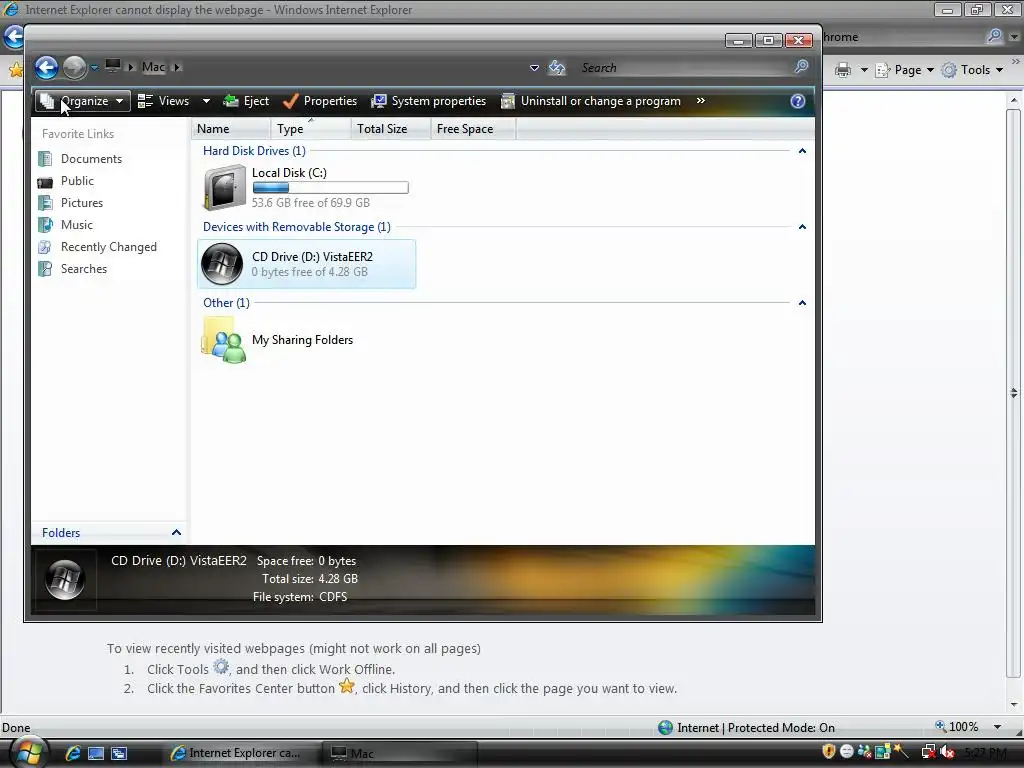1024x768 pixels.
Task: Click the details pane CD drive thumbnail
Action: tap(65, 579)
